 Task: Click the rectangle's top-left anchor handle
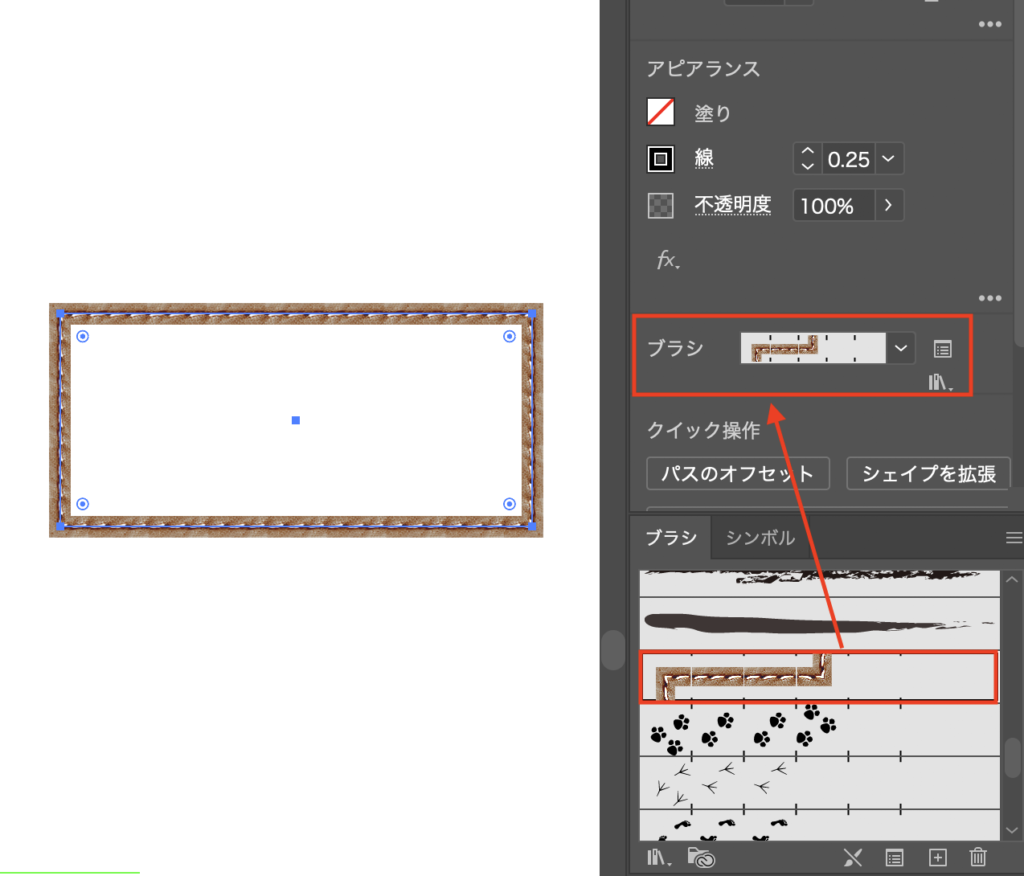60,314
